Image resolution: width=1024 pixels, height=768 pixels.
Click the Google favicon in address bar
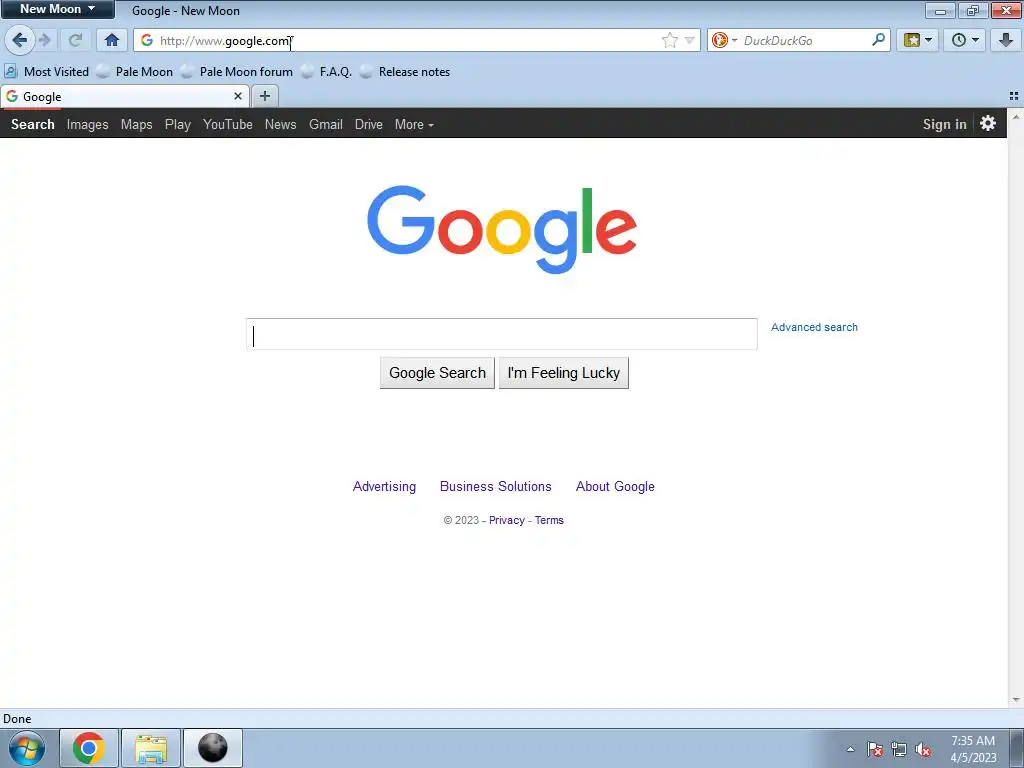coord(147,40)
